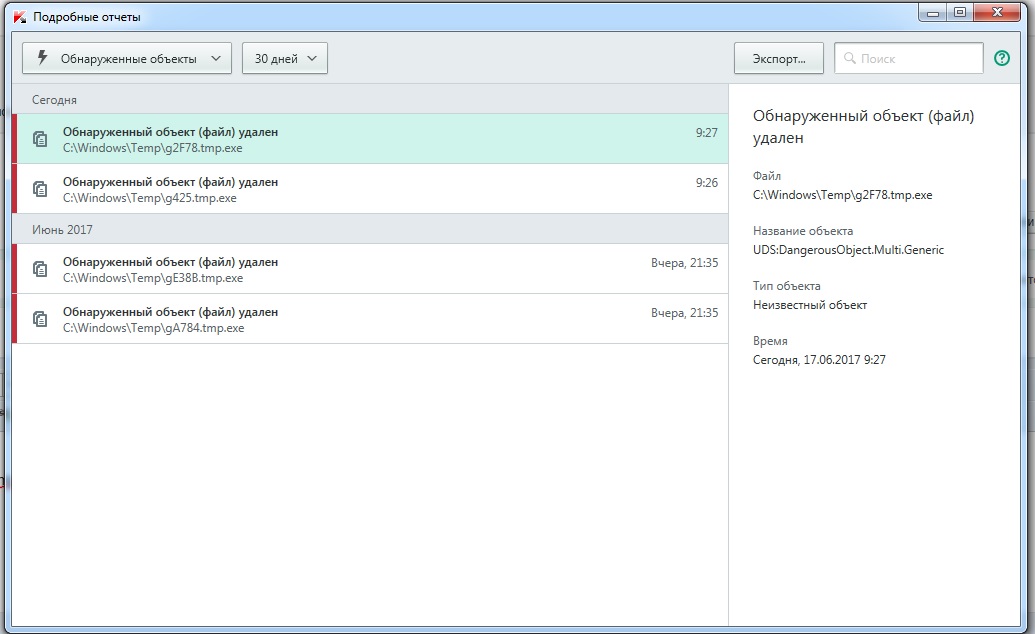Maximize the Подробные отчеты window
Screen dimensions: 1035x634
[x=960, y=12]
